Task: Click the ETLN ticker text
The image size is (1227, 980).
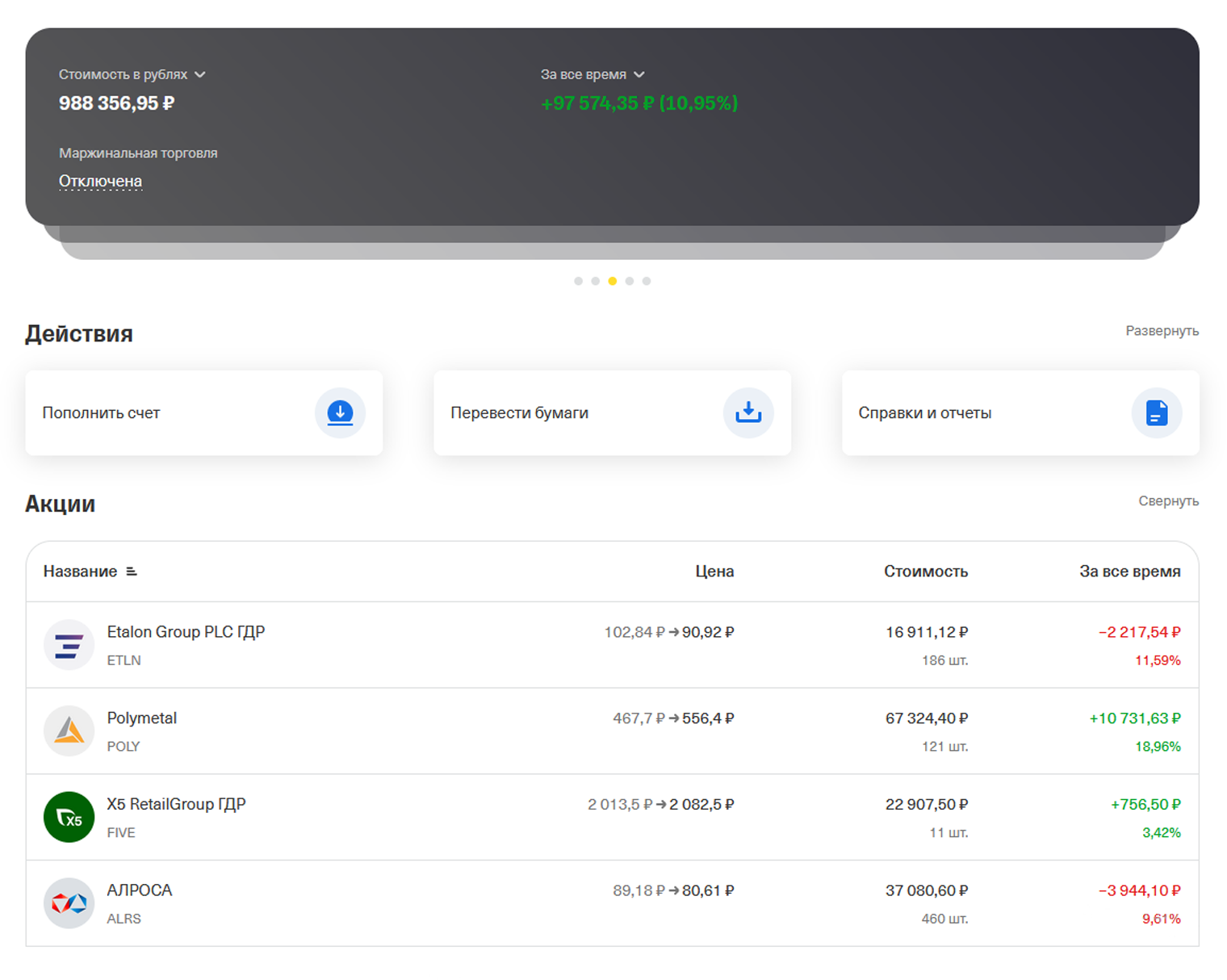Action: [124, 660]
